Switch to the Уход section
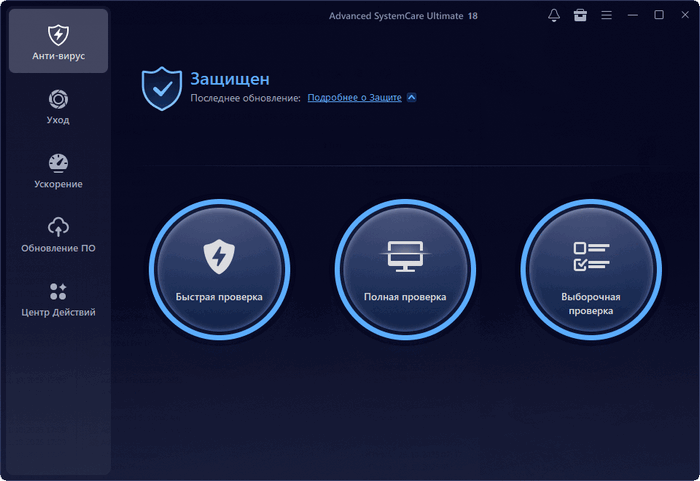The width and height of the screenshot is (700, 481). [58, 107]
